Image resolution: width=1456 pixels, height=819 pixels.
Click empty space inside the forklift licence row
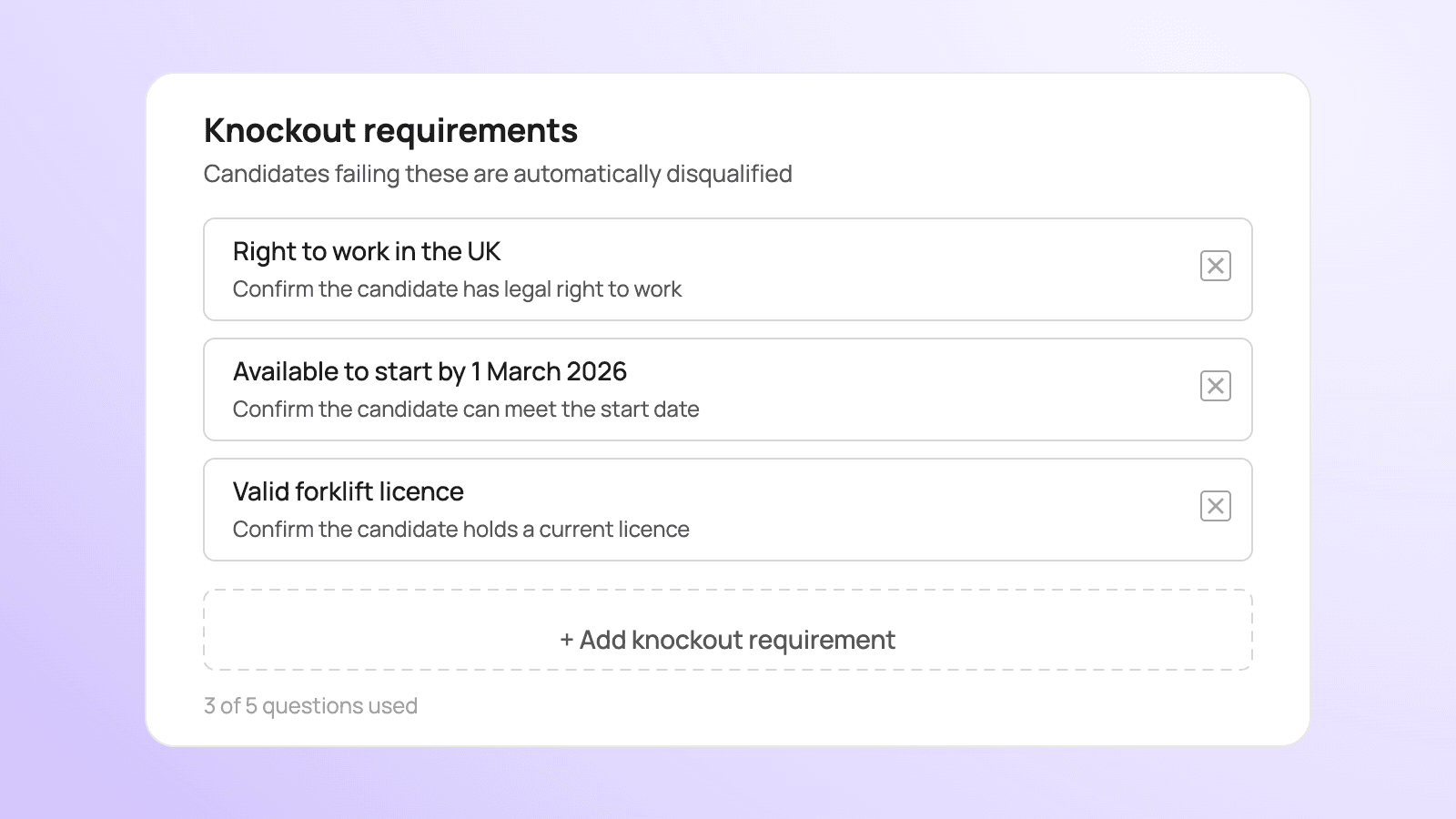tap(910, 510)
